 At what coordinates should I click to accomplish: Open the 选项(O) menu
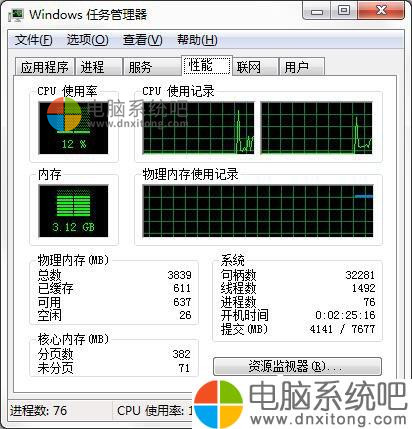[88, 40]
